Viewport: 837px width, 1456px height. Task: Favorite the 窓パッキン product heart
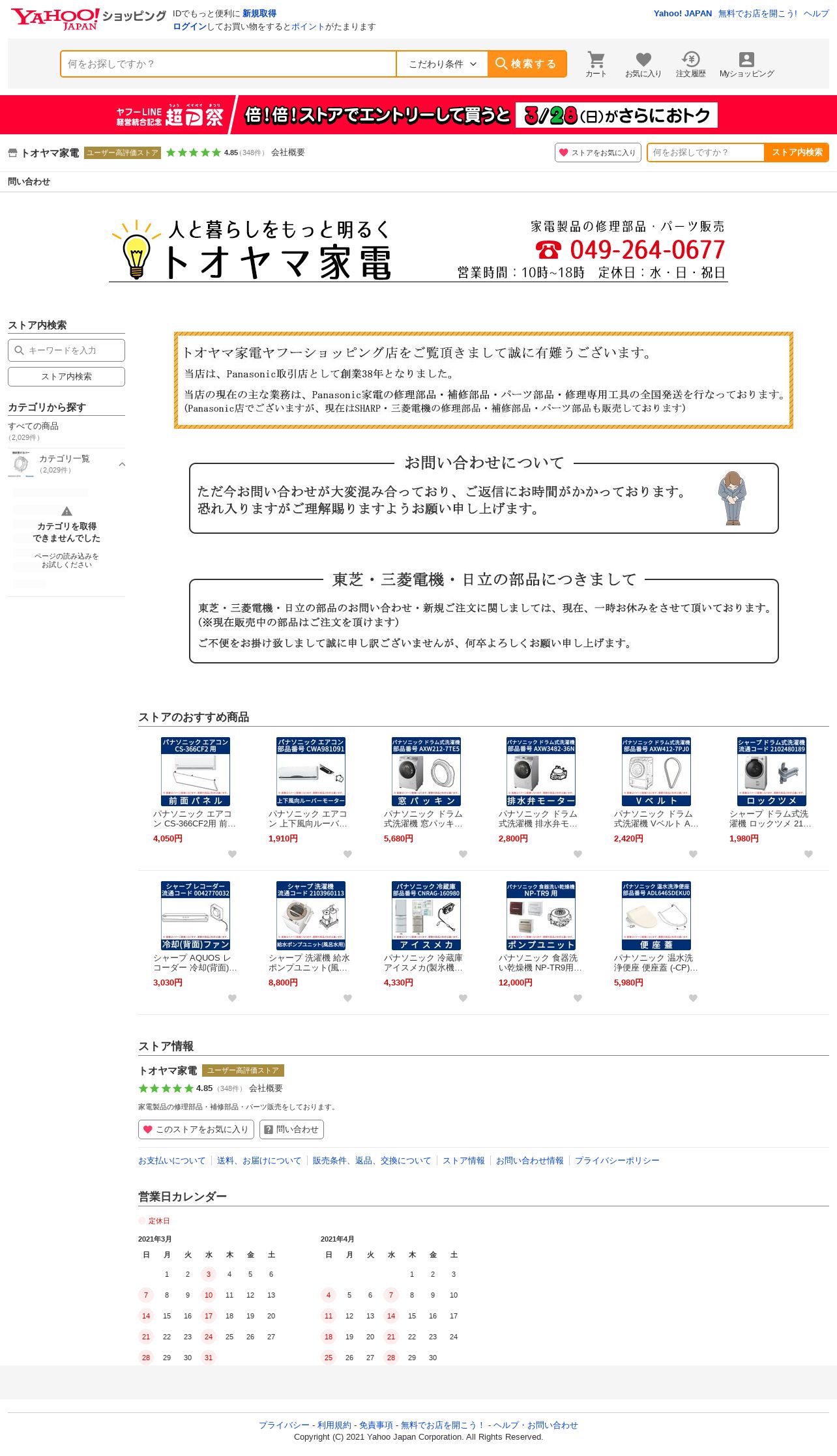click(463, 854)
